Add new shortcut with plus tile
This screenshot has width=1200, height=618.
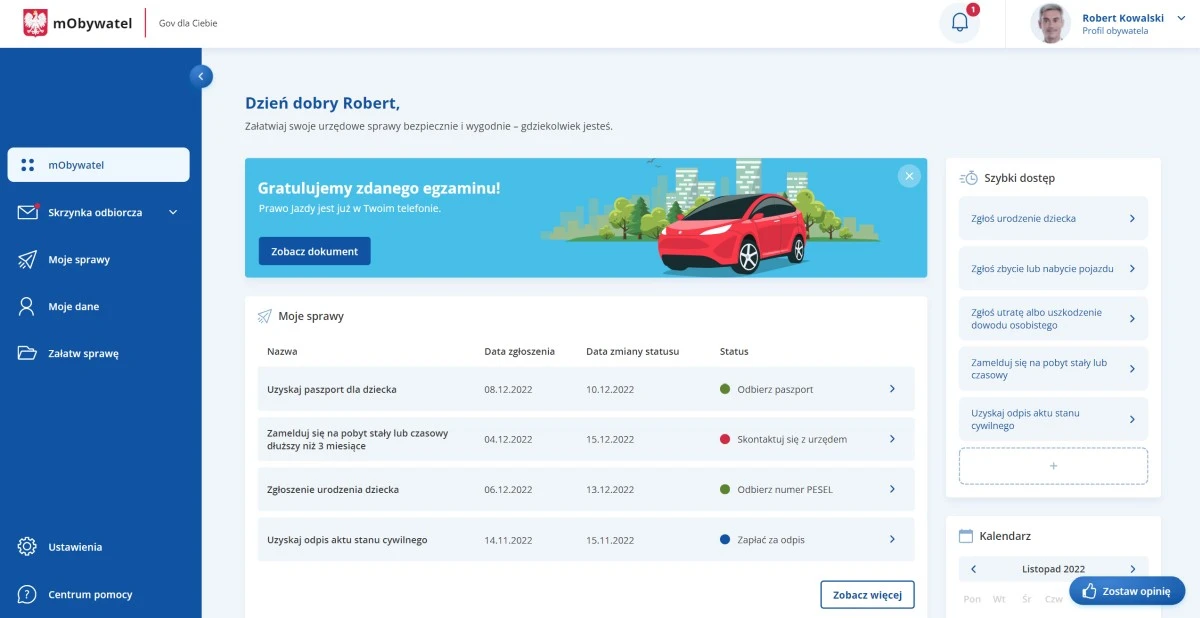point(1053,466)
